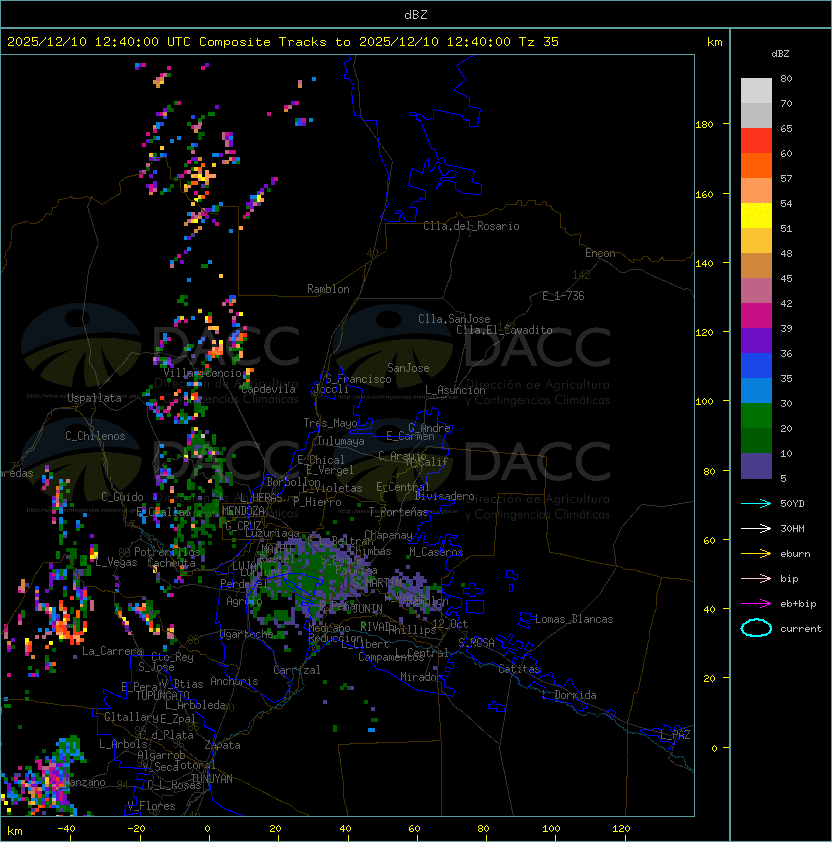The width and height of the screenshot is (832, 842).
Task: Click the 'S_ROSA' map label
Action: 476,643
